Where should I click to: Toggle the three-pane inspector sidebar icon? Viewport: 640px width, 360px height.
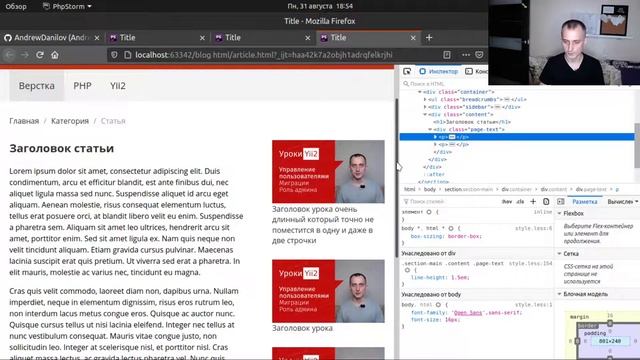561,201
